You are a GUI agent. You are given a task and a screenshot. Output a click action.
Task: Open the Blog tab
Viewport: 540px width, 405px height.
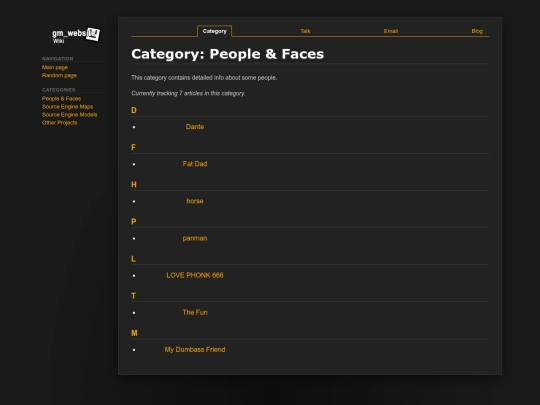point(477,31)
